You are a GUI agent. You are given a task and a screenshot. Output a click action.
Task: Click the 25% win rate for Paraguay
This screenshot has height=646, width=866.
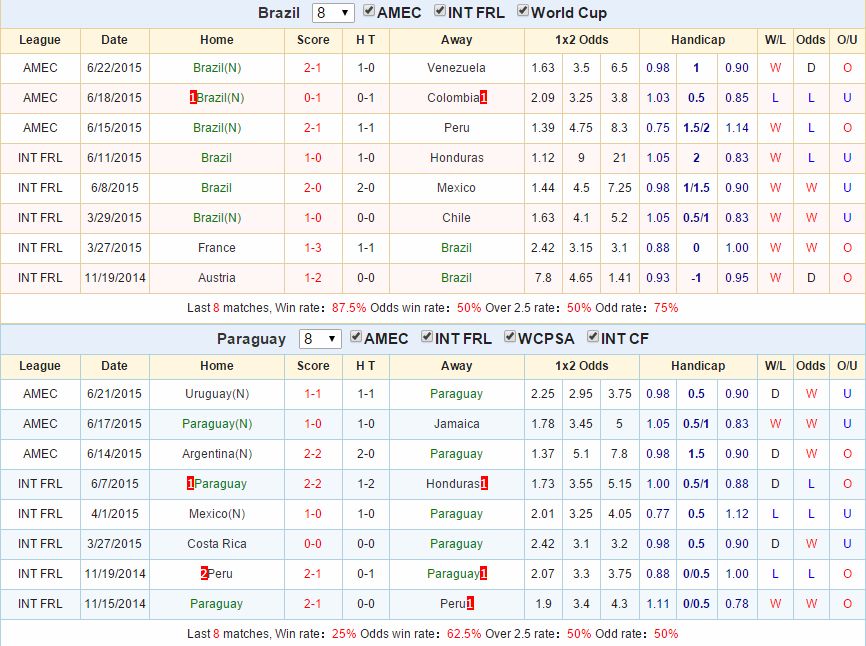344,633
